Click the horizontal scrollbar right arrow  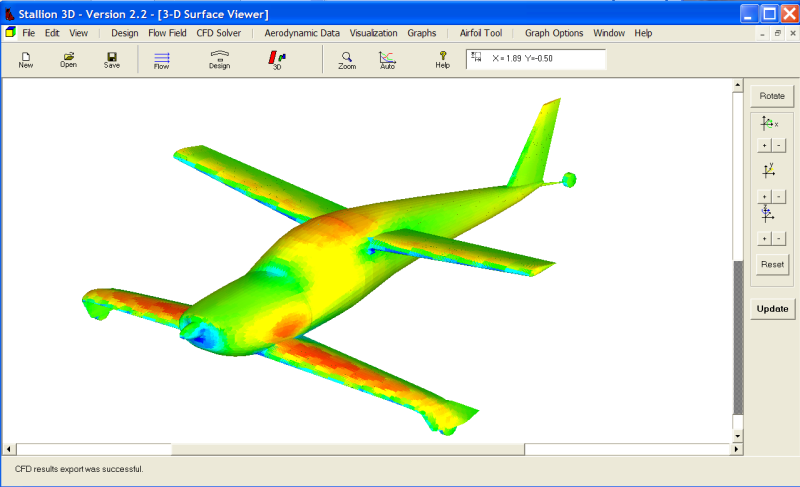[x=736, y=449]
